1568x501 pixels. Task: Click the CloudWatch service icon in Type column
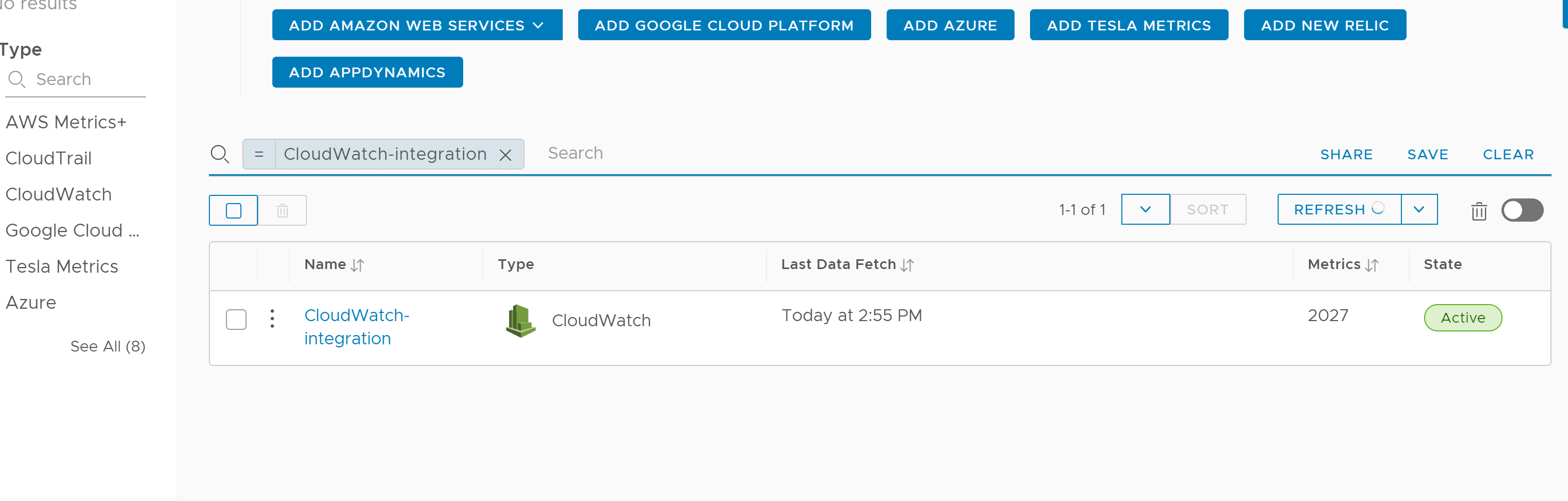click(520, 321)
